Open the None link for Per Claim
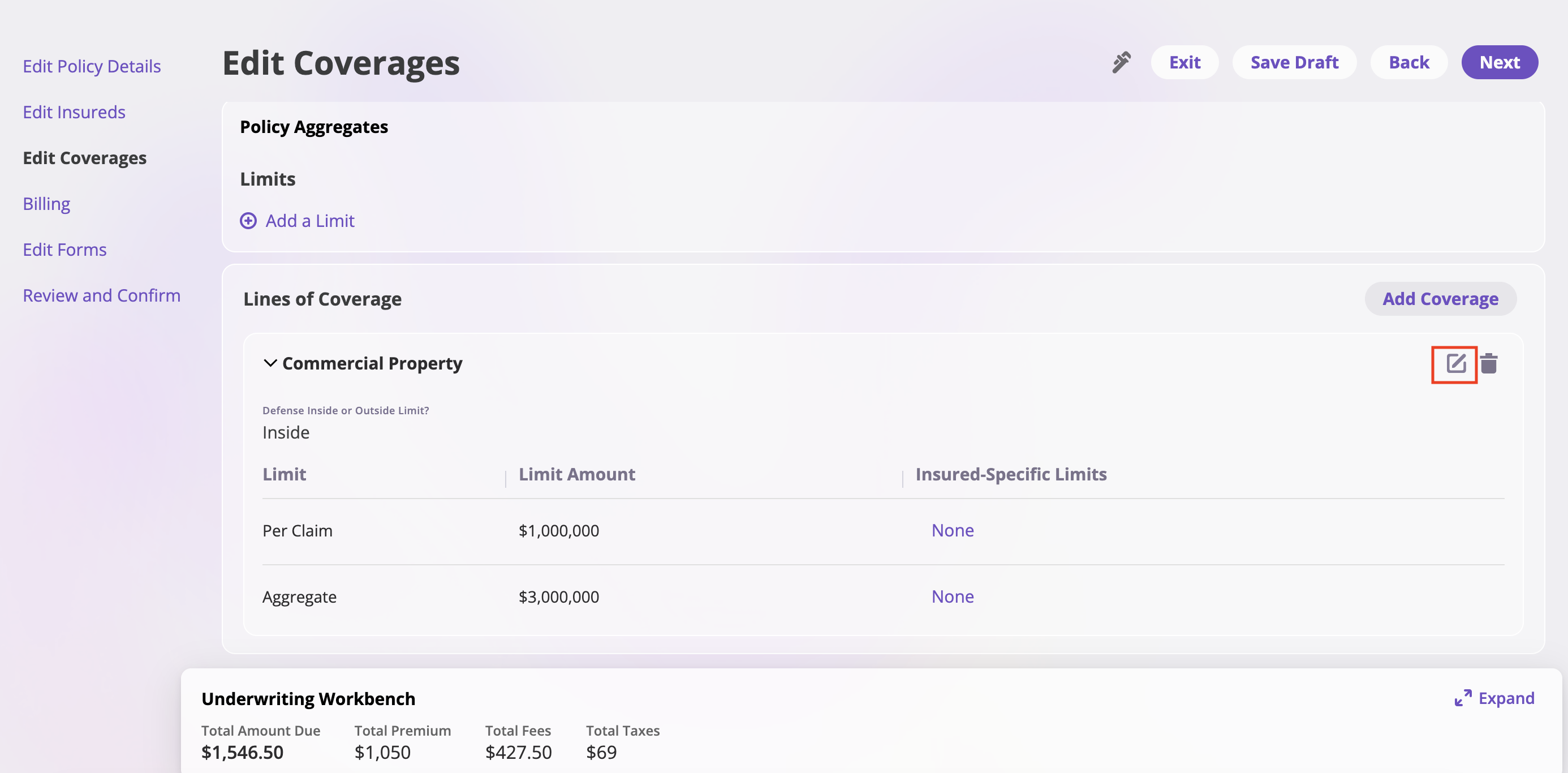The height and width of the screenshot is (773, 1568). coord(953,531)
